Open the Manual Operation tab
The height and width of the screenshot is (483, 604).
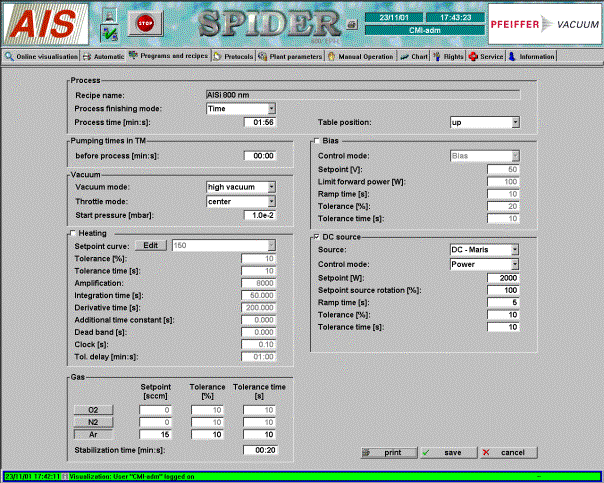pos(361,57)
